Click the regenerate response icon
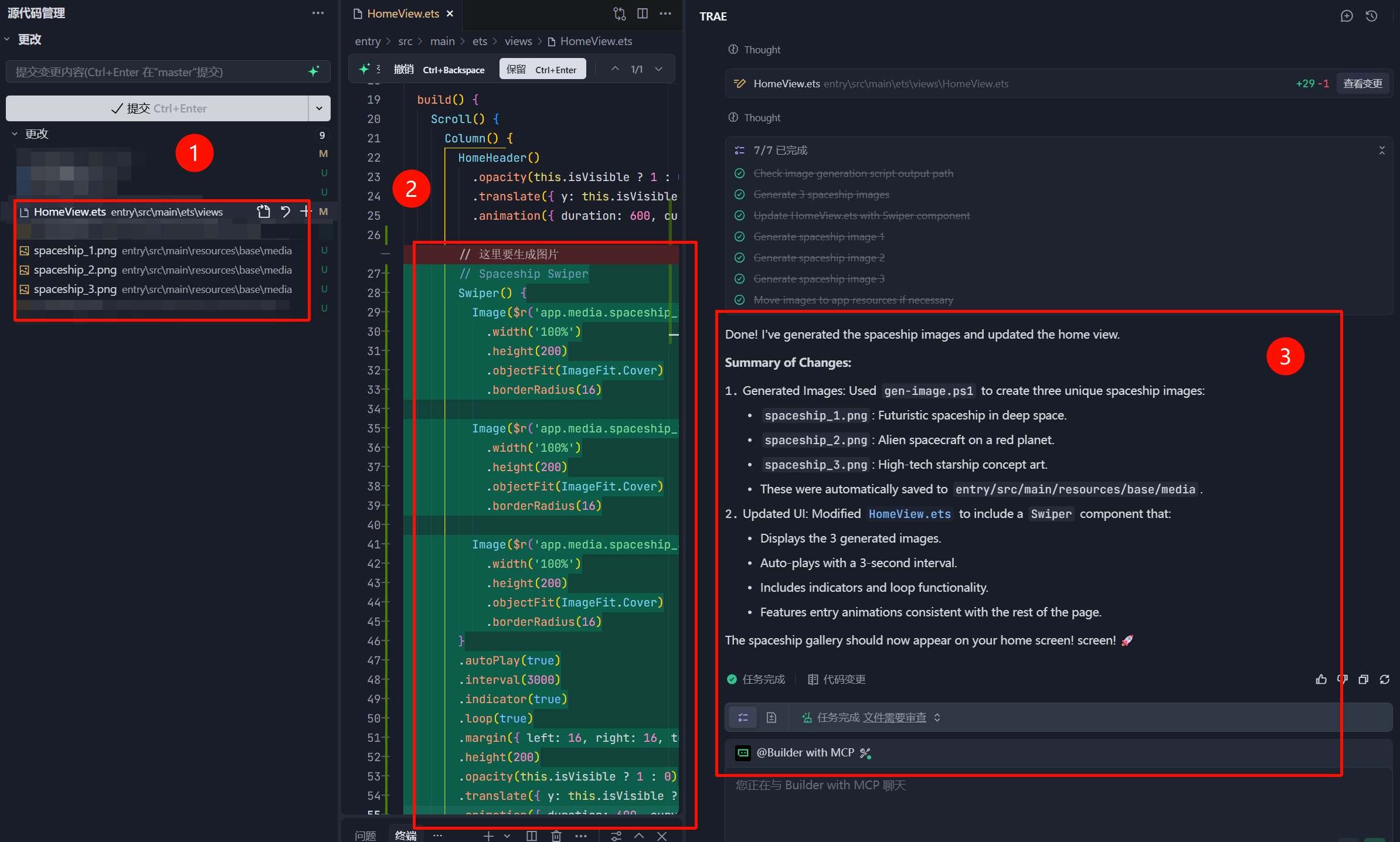This screenshot has height=842, width=1400. pos(1385,679)
